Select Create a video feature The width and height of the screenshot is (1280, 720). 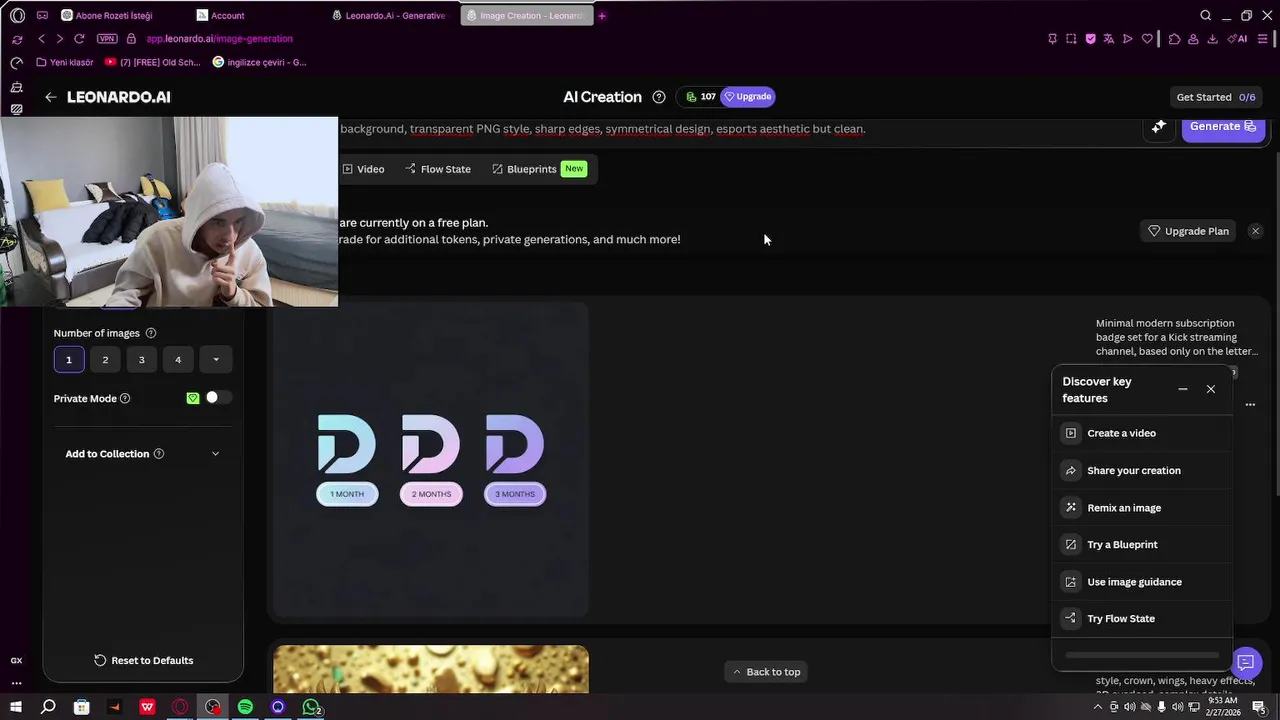pyautogui.click(x=1142, y=433)
